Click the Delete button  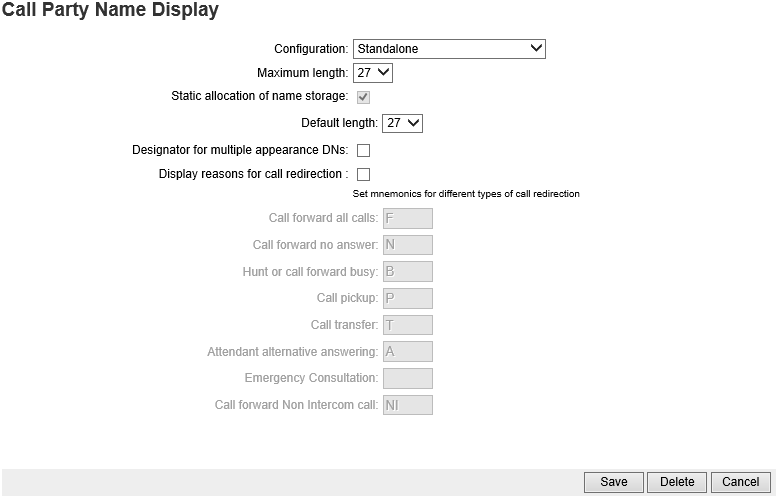coord(677,482)
